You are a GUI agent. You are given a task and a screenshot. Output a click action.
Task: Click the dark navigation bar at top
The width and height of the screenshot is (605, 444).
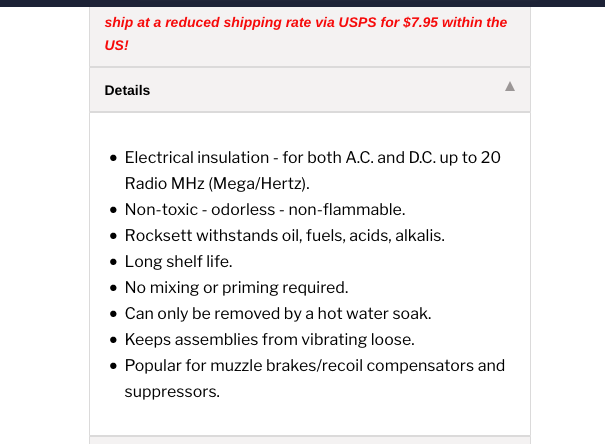(x=302, y=3)
